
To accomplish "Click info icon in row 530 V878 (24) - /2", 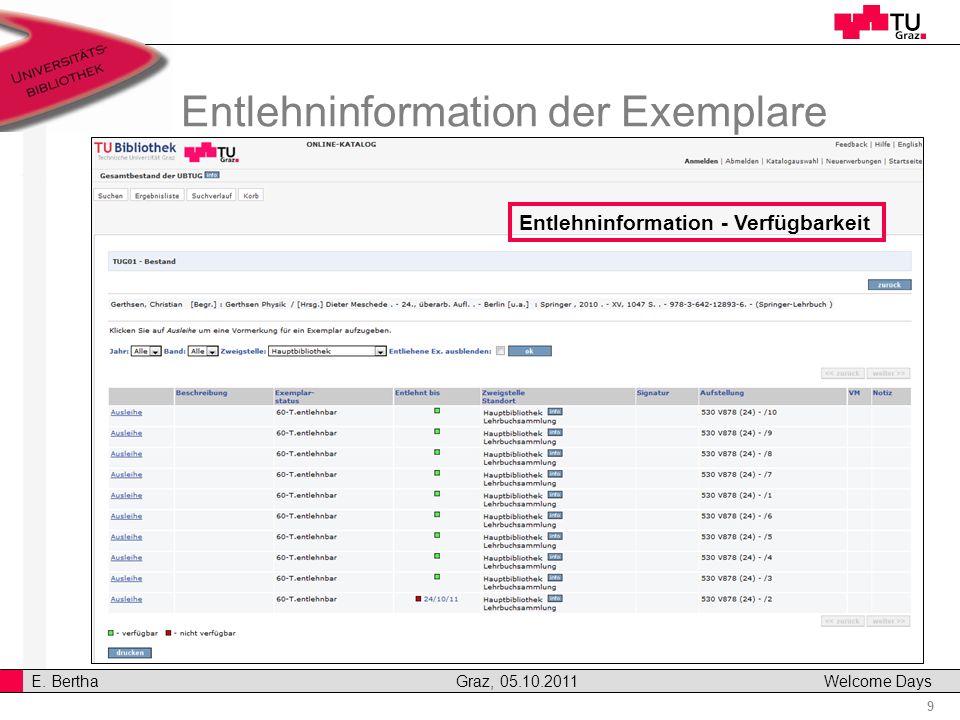I will pyautogui.click(x=555, y=599).
